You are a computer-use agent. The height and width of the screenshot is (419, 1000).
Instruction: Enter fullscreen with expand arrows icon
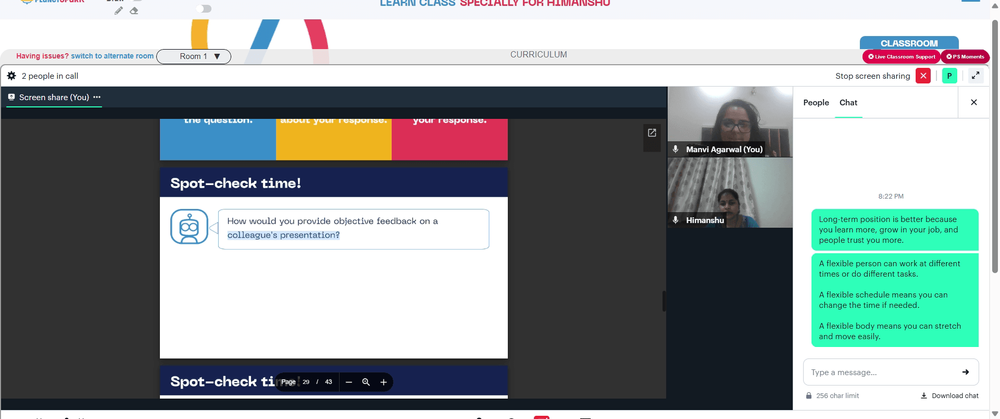click(976, 76)
